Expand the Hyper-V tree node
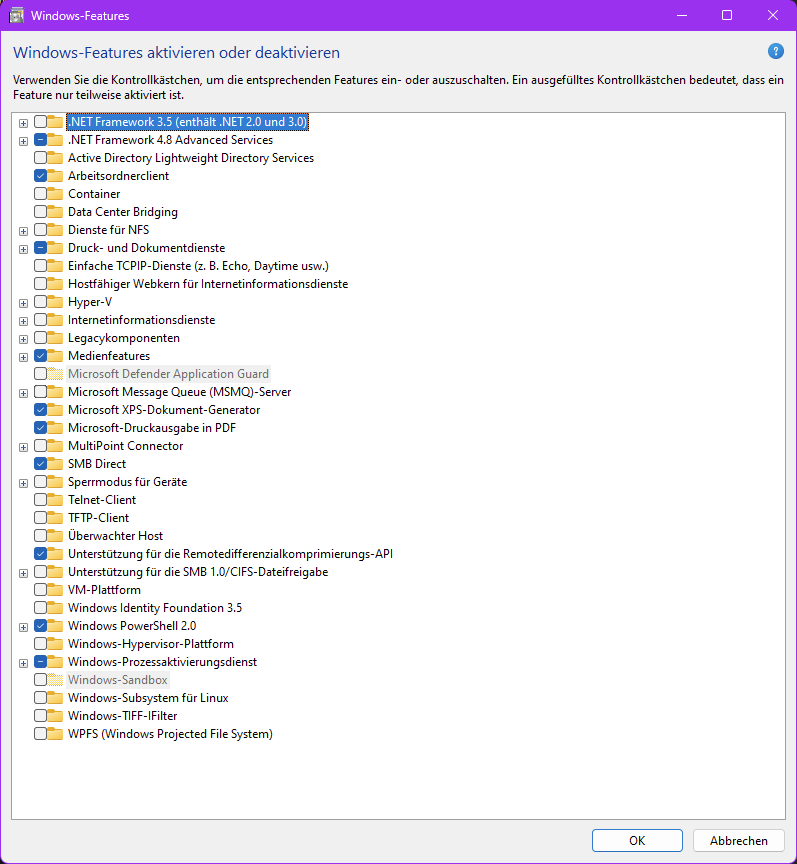797x864 pixels. pos(23,303)
